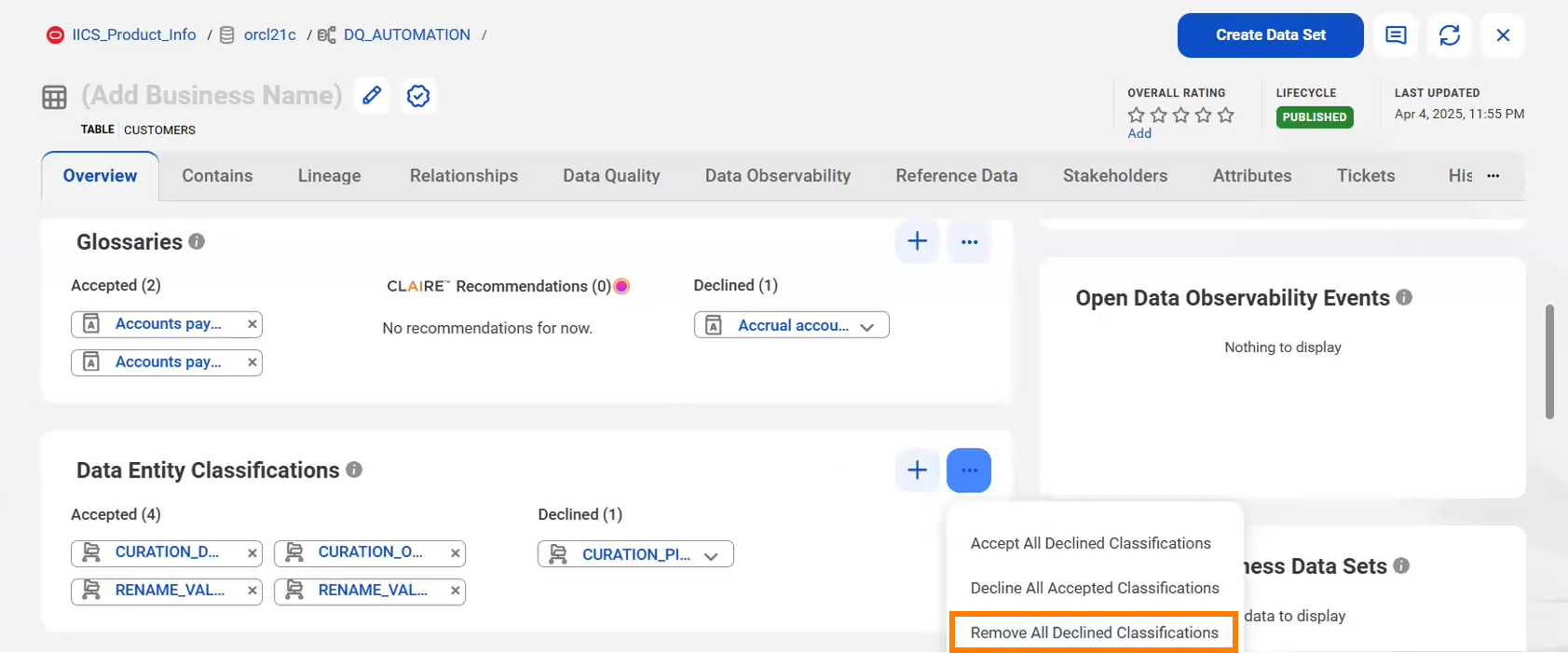The width and height of the screenshot is (1568, 653).
Task: Remove the second Accounts pay... glossary
Action: point(252,362)
